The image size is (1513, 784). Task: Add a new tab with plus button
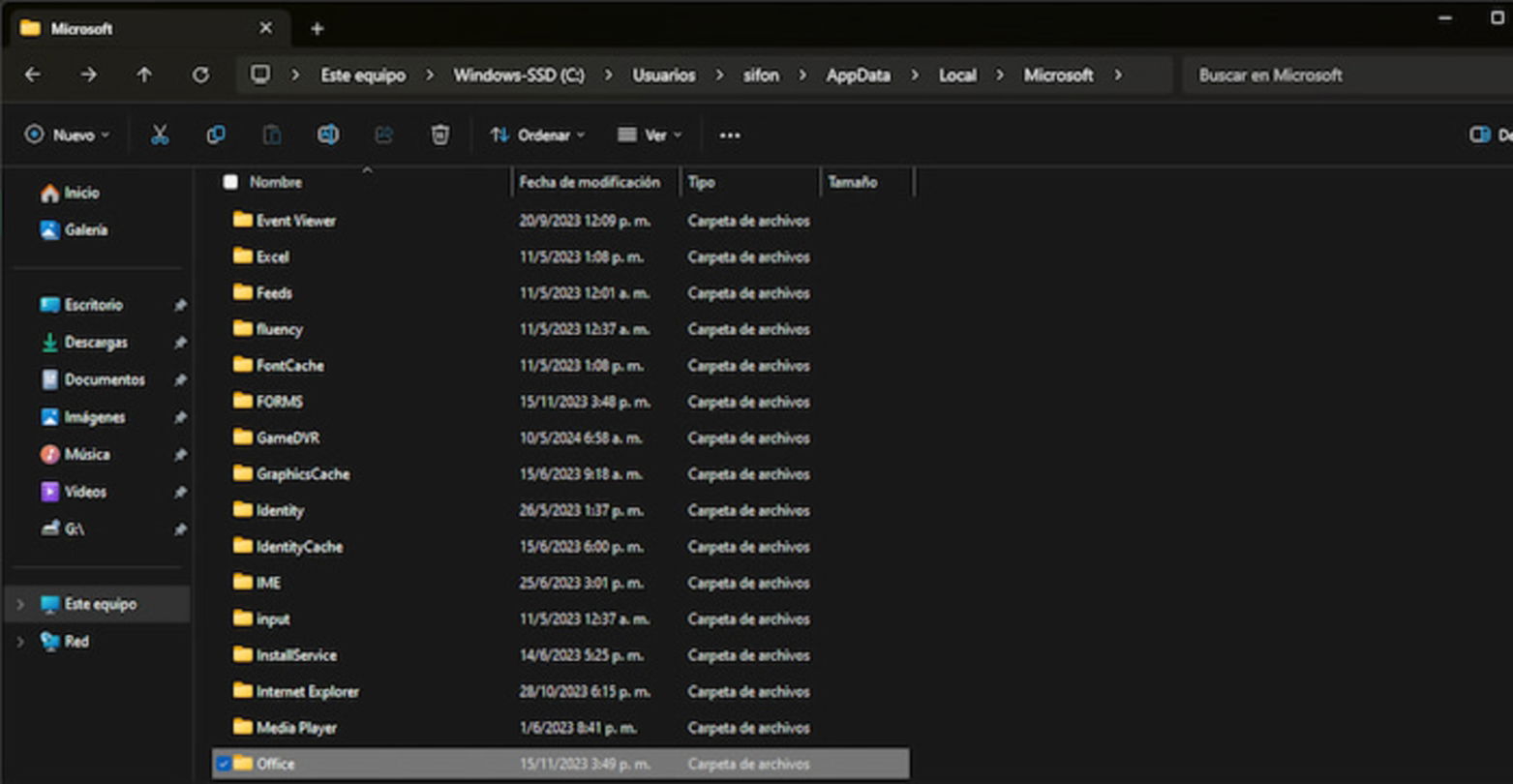click(x=317, y=29)
